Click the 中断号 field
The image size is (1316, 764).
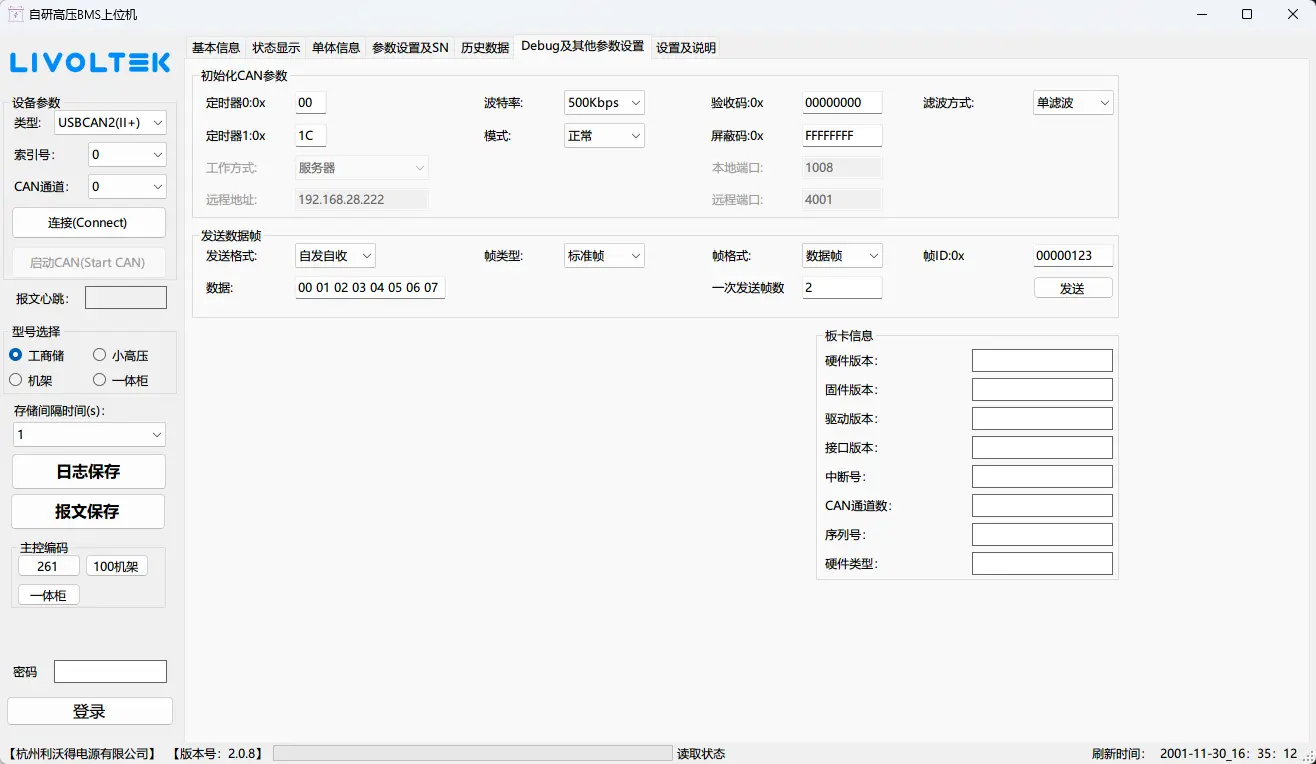1042,477
